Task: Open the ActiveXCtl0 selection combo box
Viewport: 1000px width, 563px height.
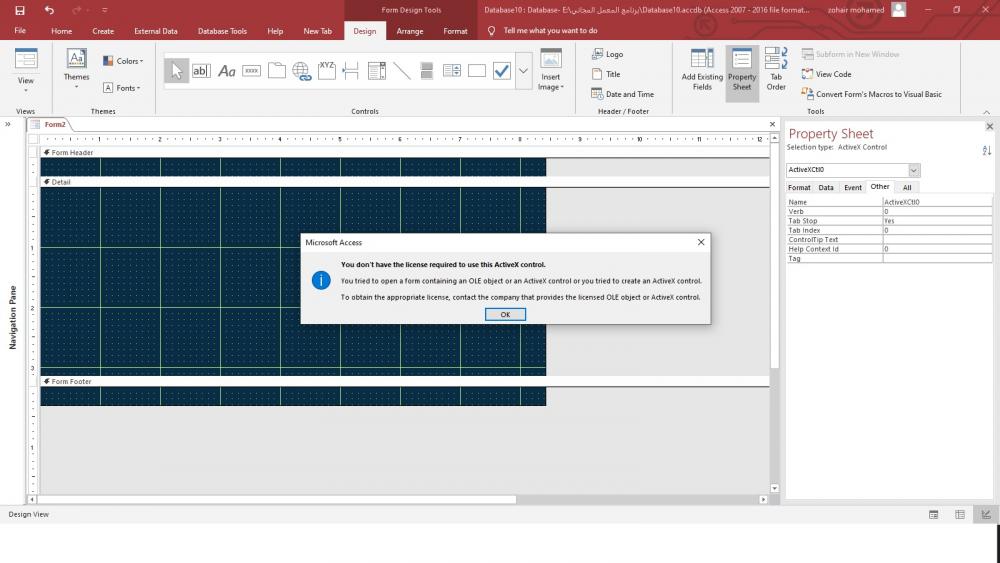Action: pos(913,170)
